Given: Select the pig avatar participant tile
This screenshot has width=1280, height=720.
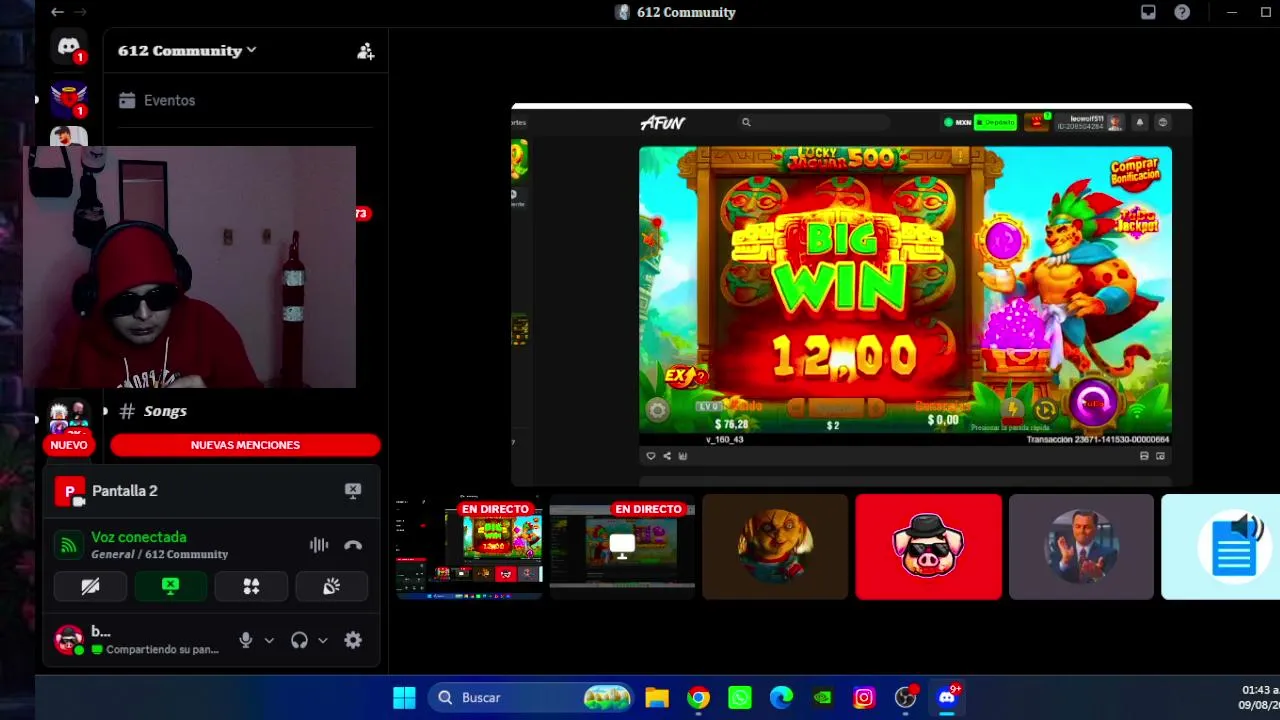Looking at the screenshot, I should (928, 547).
